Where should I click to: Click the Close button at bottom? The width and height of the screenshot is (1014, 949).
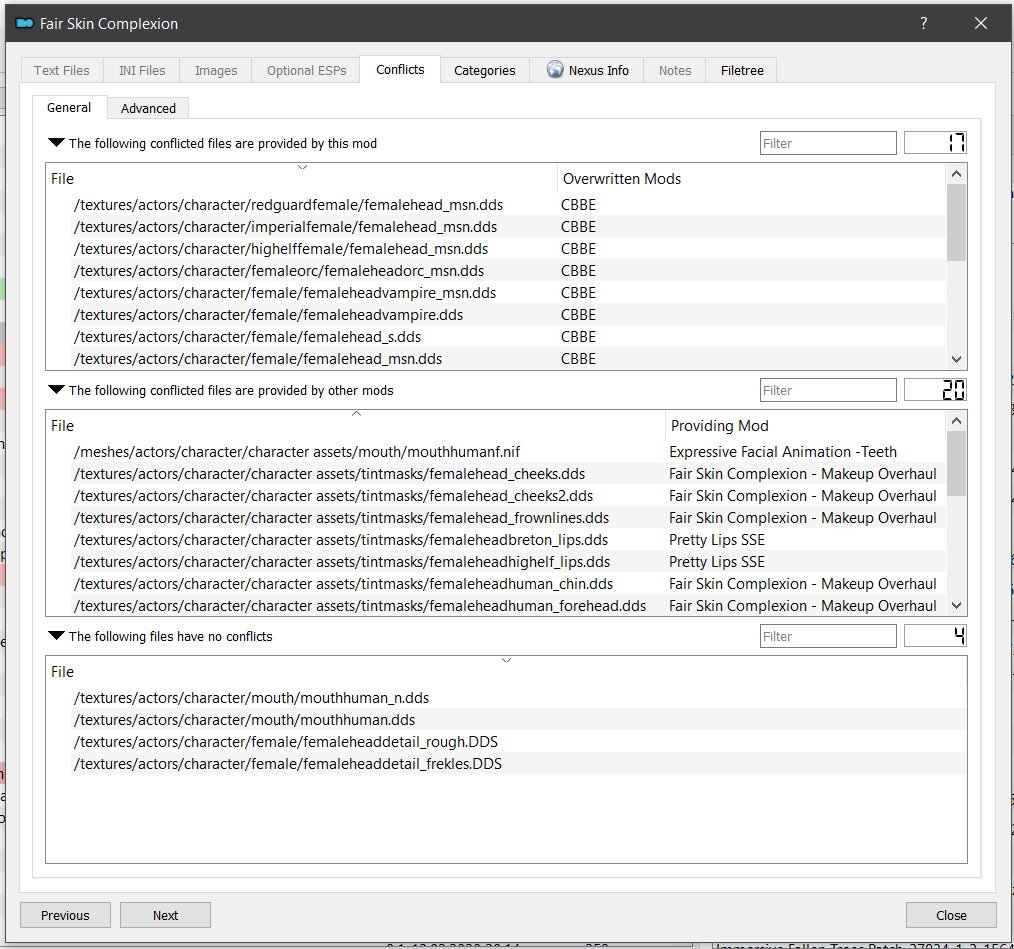pos(951,915)
